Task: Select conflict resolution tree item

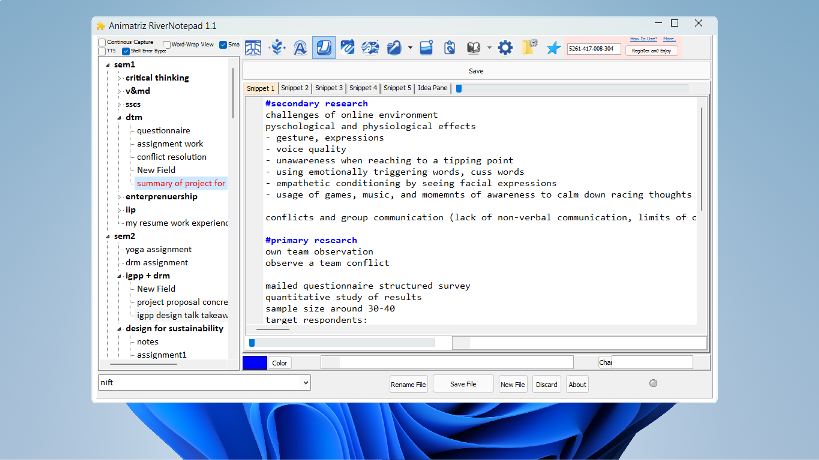Action: (x=171, y=157)
